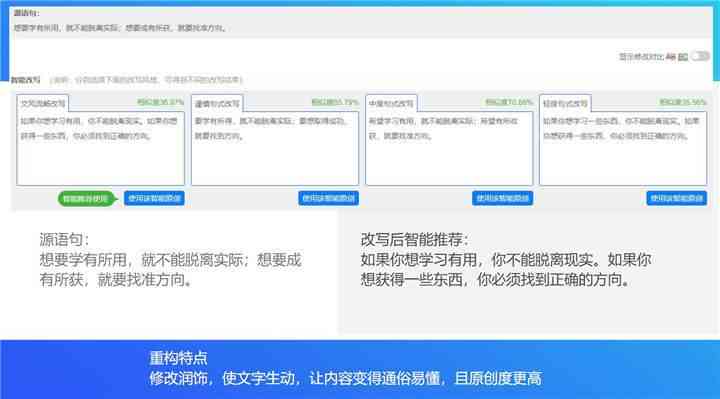This screenshot has width=720, height=399.
Task: Click the 智能改写 section label
Action: click(26, 80)
